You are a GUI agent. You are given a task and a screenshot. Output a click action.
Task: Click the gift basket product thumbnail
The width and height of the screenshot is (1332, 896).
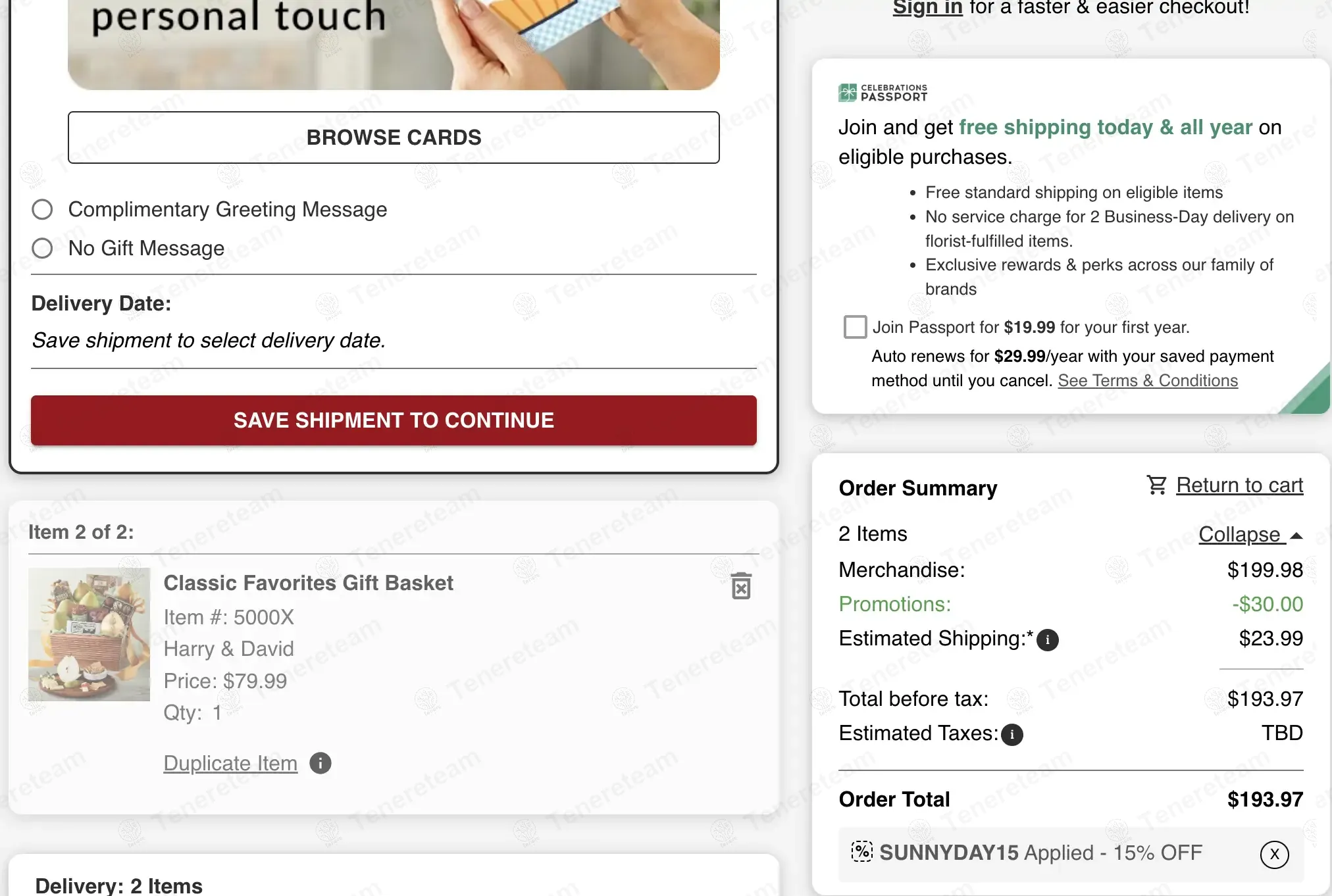pos(90,634)
